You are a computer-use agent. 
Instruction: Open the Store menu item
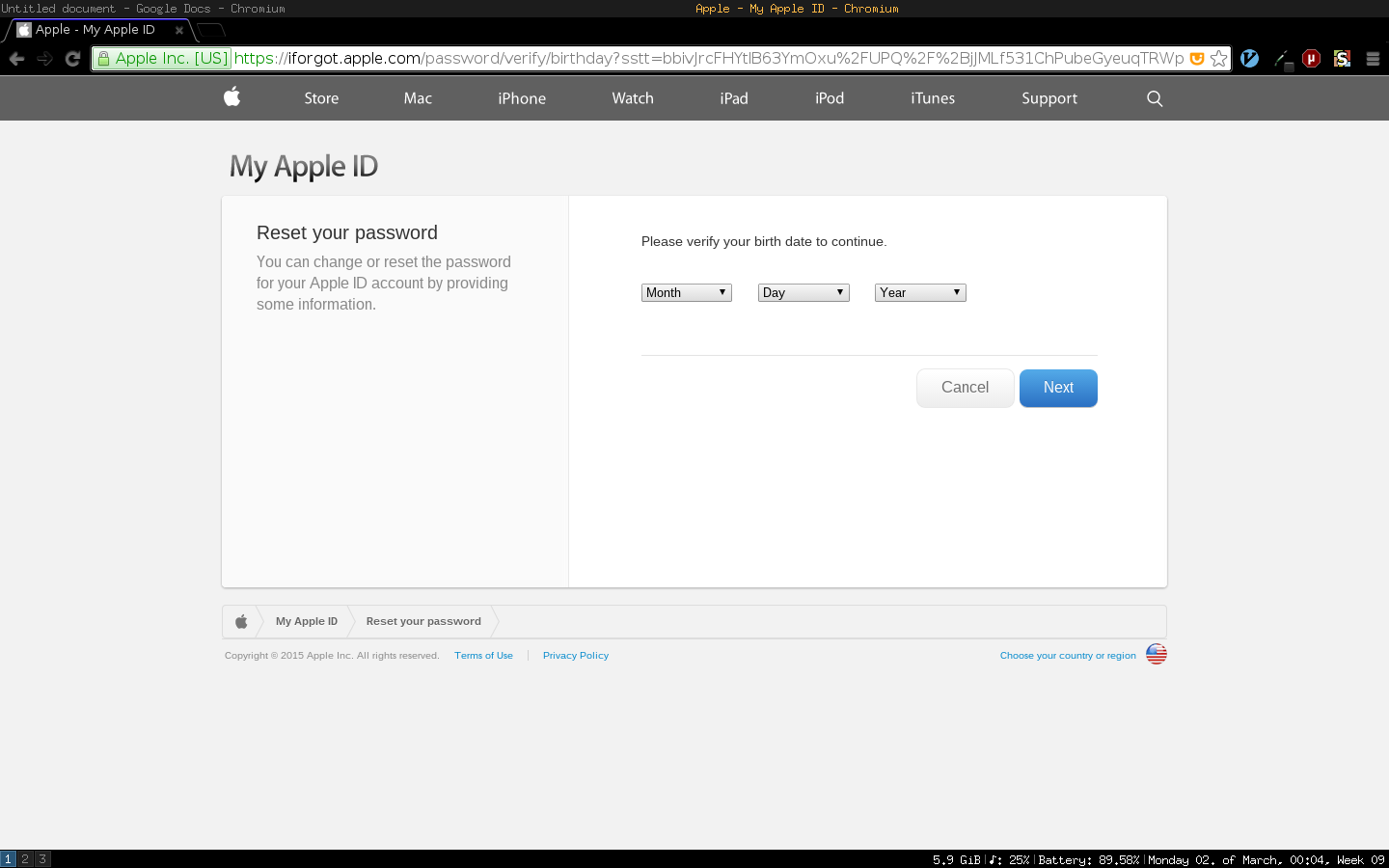pos(321,98)
